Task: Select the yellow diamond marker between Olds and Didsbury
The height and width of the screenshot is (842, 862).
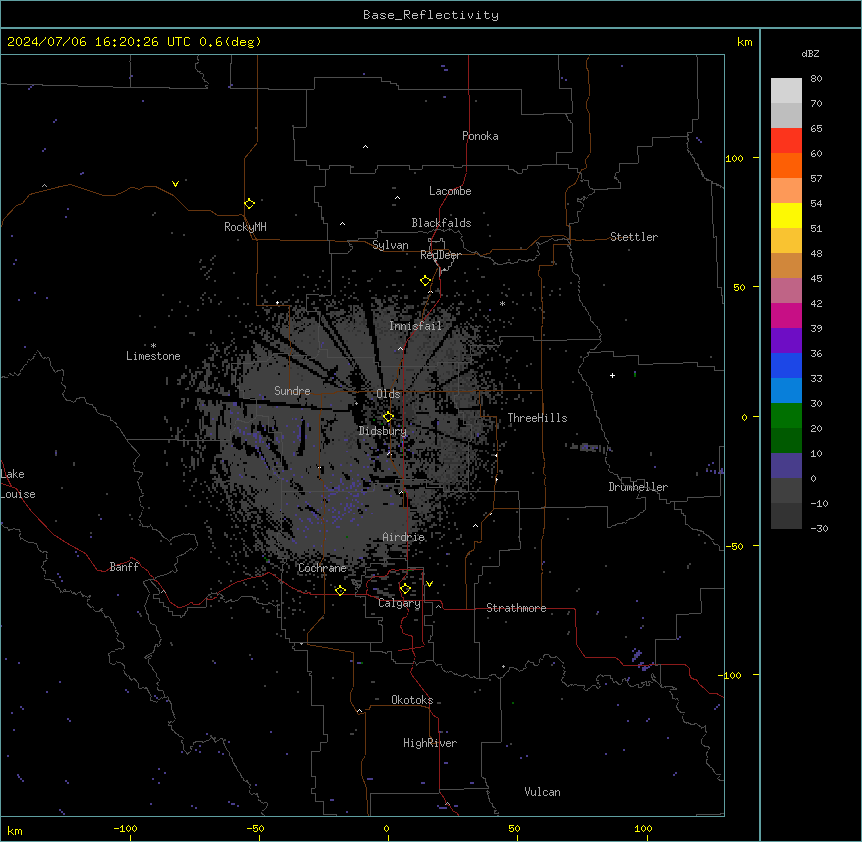Action: click(x=388, y=417)
